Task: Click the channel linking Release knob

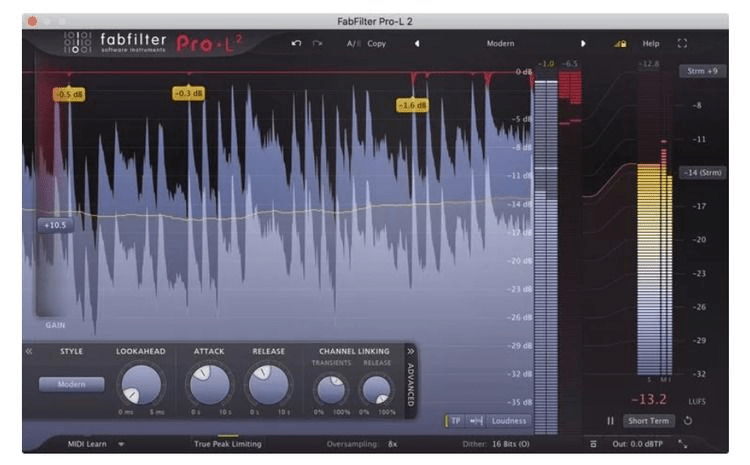Action: (x=376, y=389)
